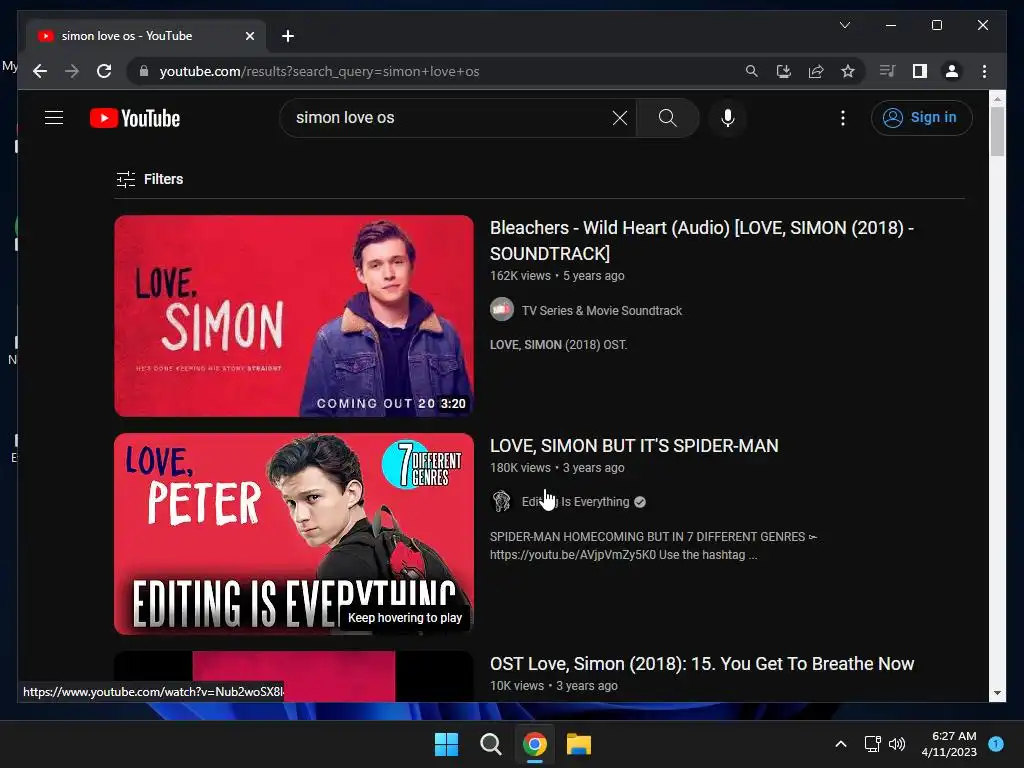This screenshot has height=768, width=1024.
Task: Click '10K views • 3 years ago' text
Action: (x=554, y=686)
